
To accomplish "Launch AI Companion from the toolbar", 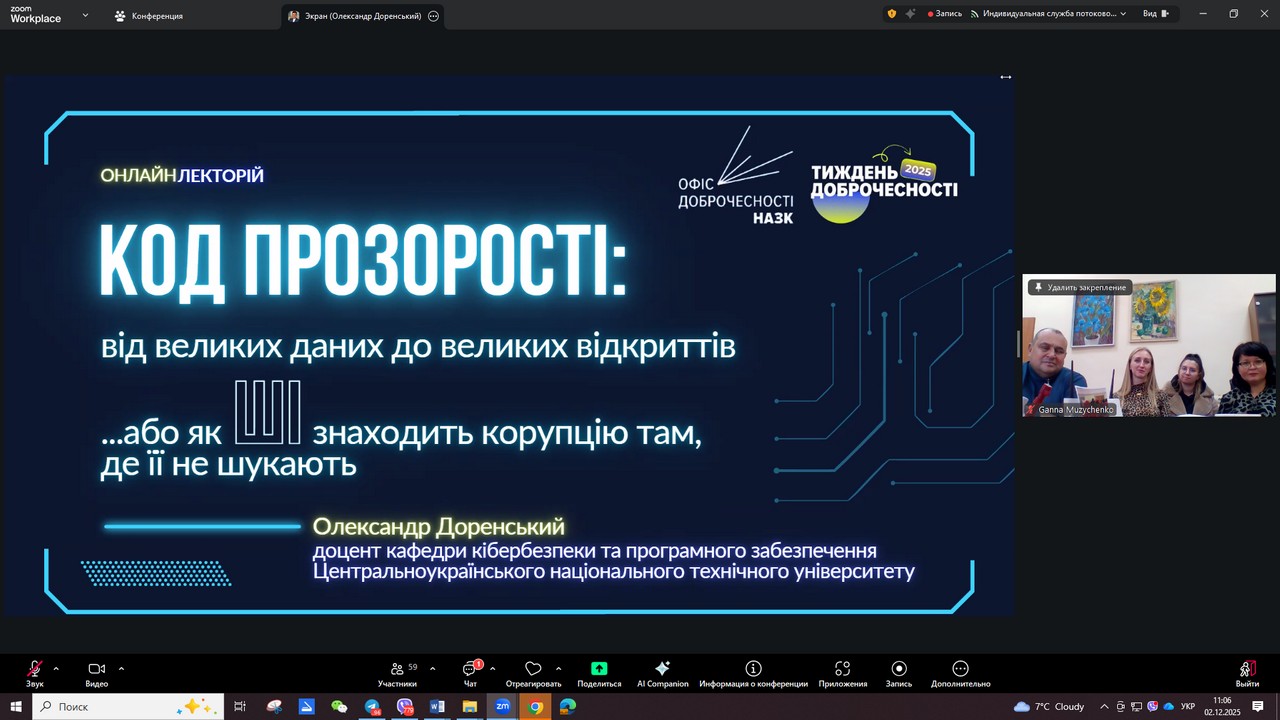I will [x=662, y=674].
